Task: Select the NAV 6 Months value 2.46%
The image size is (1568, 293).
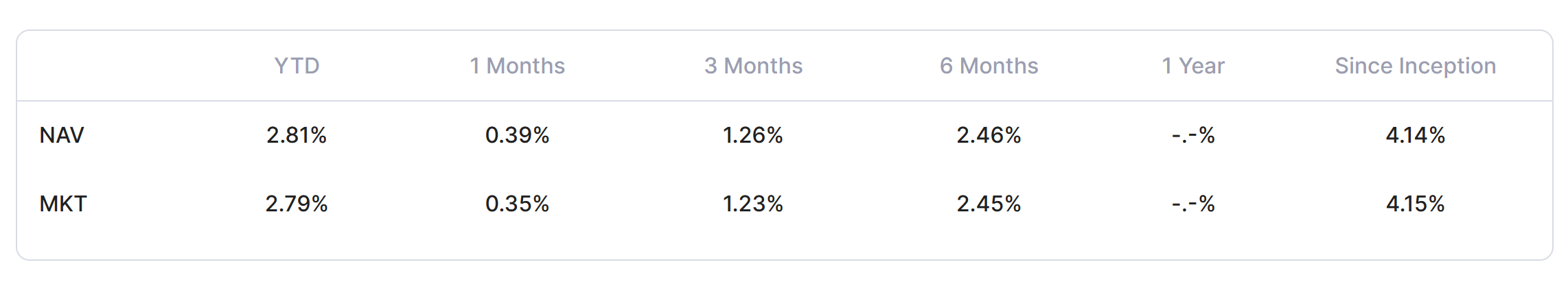Action: (989, 135)
